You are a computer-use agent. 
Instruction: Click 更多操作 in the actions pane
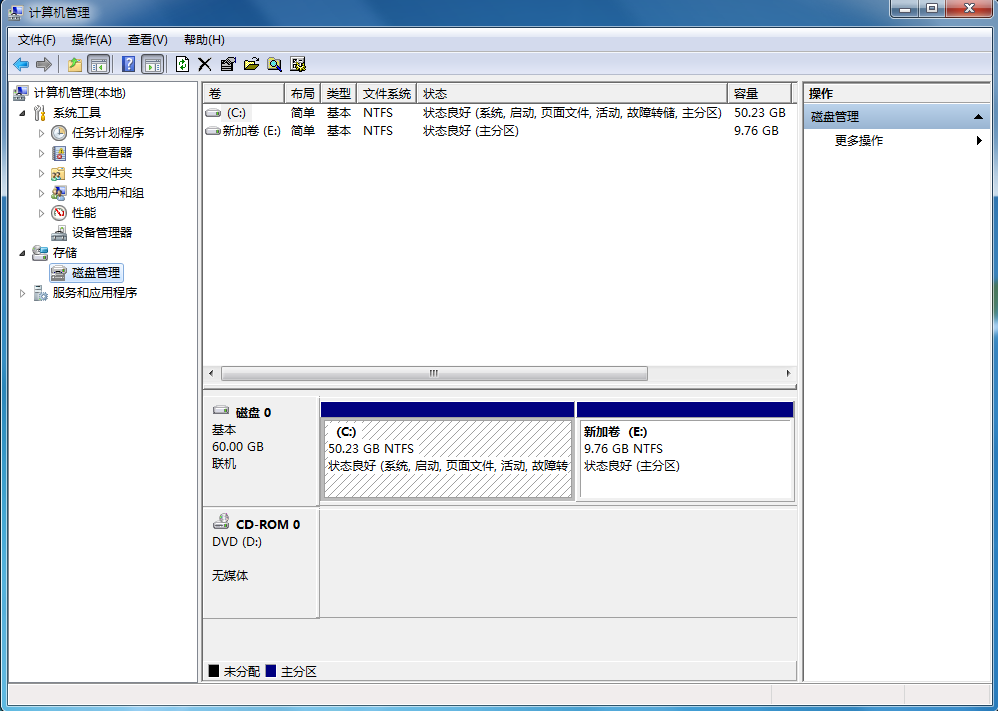(x=859, y=141)
